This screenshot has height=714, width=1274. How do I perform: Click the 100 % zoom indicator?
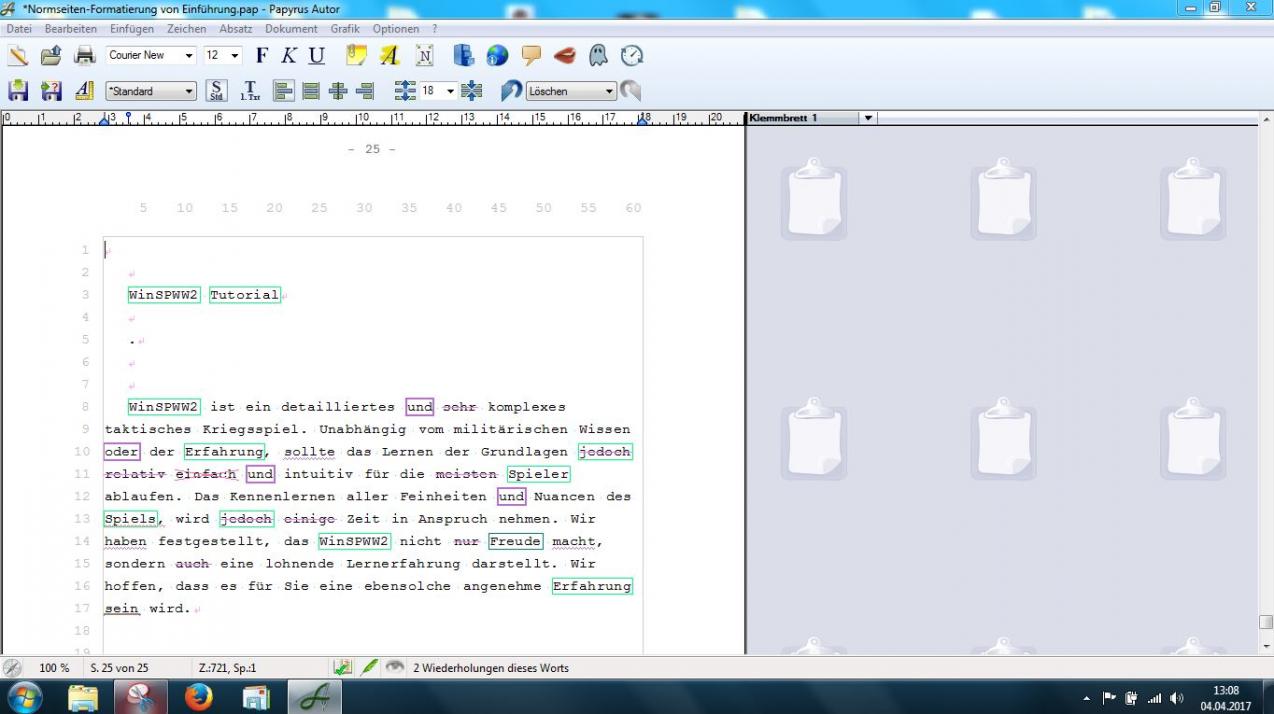click(x=54, y=668)
